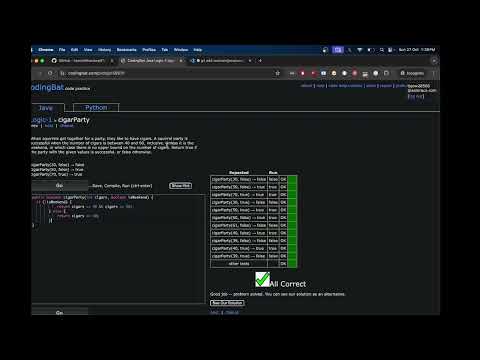
Task: Open the Help menu
Action: [198, 50]
